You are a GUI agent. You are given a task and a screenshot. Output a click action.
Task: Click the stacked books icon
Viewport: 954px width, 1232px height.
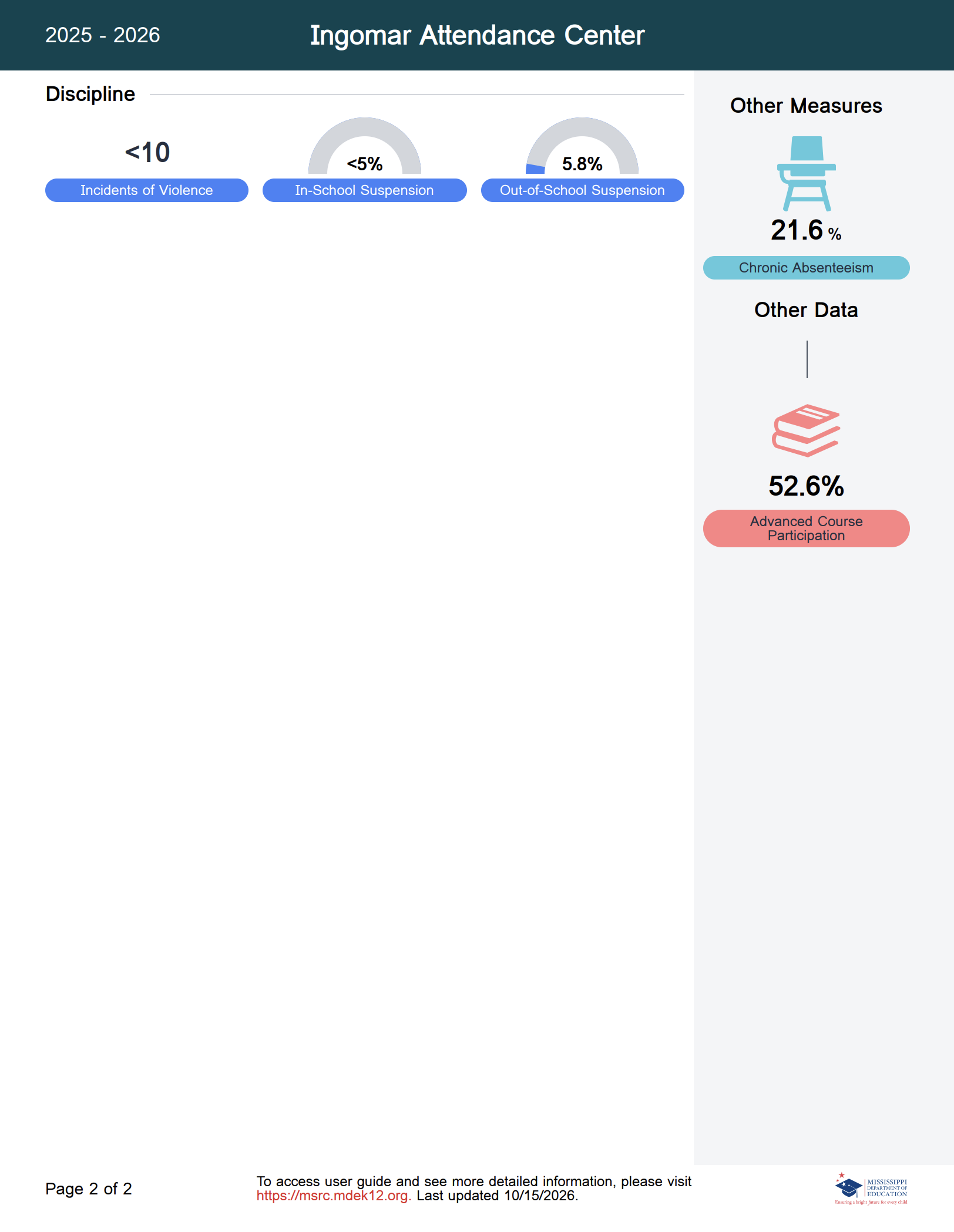(x=806, y=430)
